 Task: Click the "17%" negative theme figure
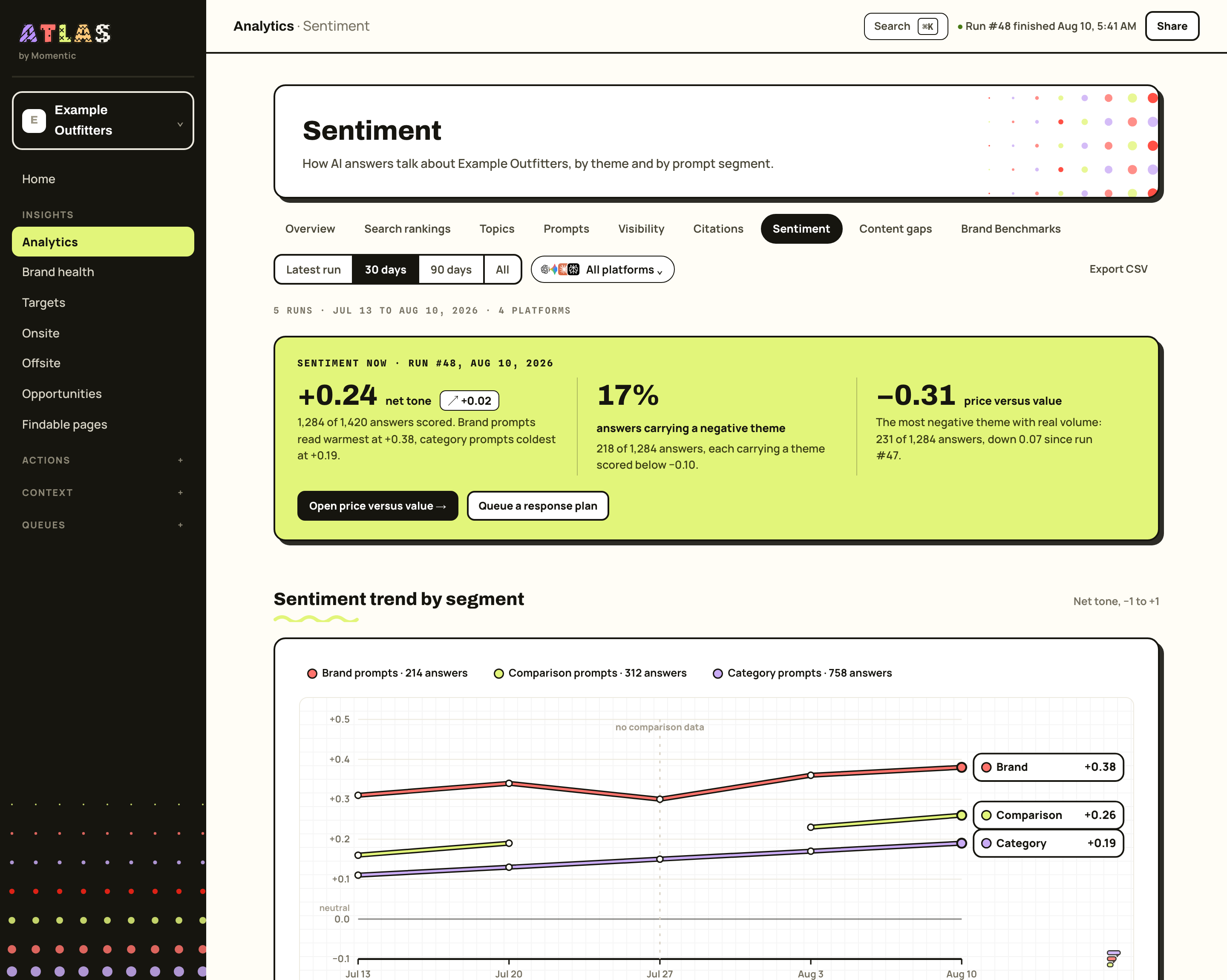click(x=628, y=395)
